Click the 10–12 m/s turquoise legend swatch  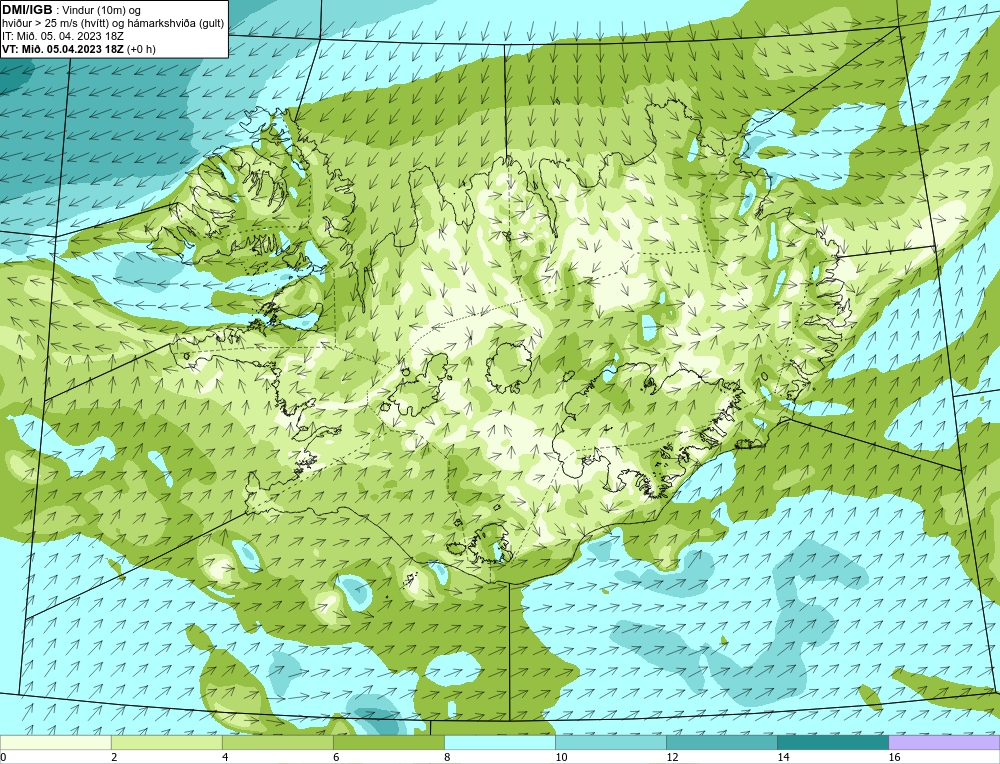pos(611,742)
